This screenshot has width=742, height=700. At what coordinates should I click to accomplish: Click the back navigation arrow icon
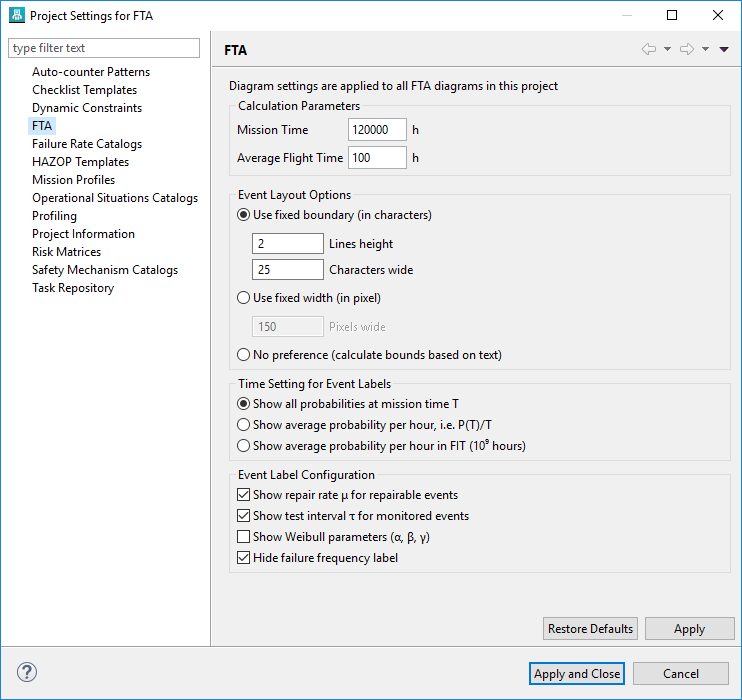point(649,49)
